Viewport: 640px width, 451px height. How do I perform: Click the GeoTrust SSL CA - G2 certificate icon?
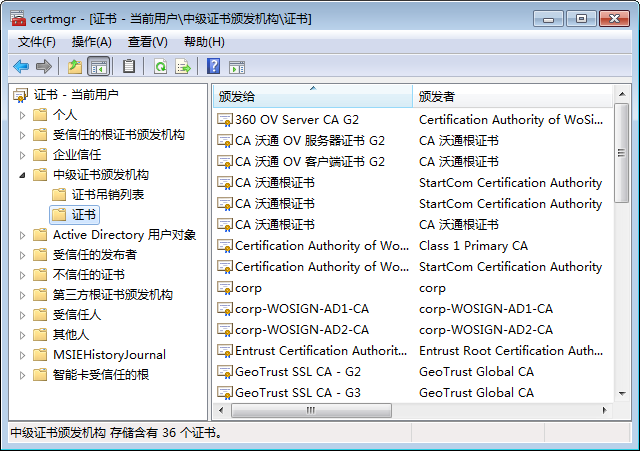click(224, 372)
